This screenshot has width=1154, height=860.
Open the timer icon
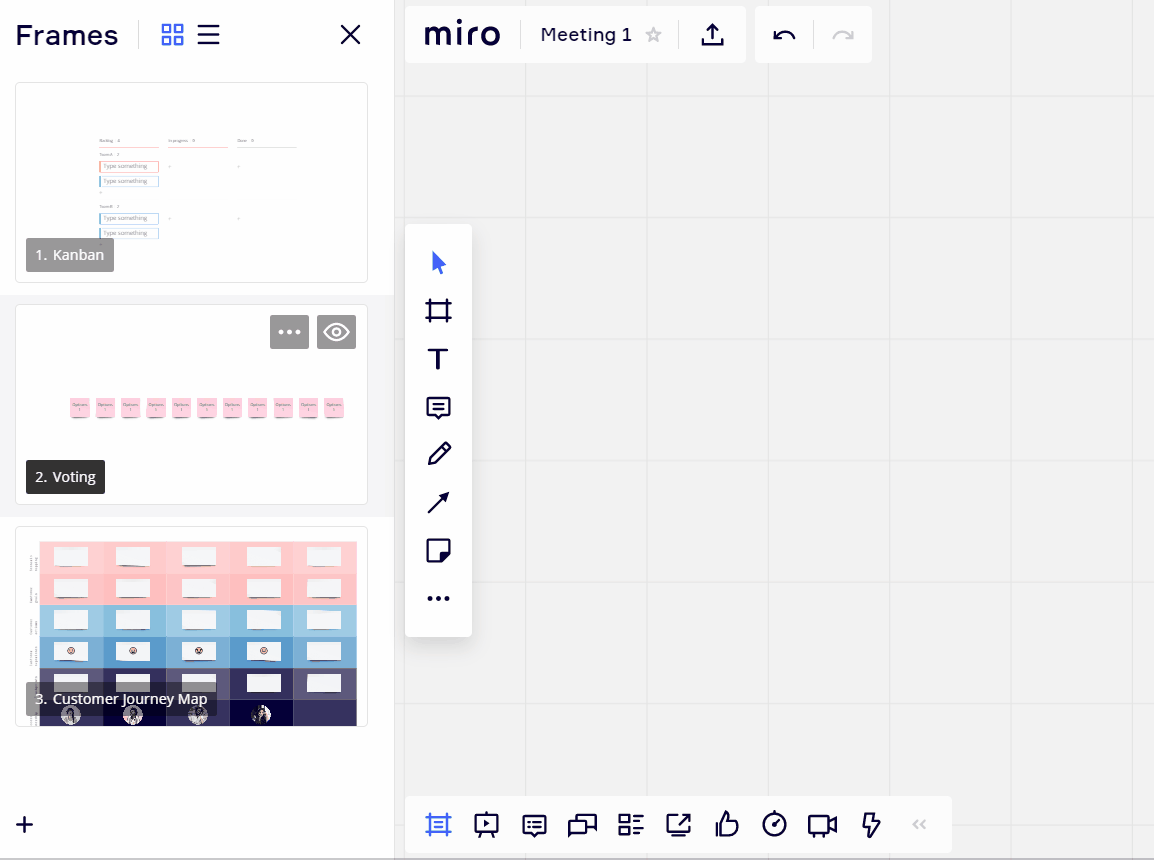tap(774, 825)
